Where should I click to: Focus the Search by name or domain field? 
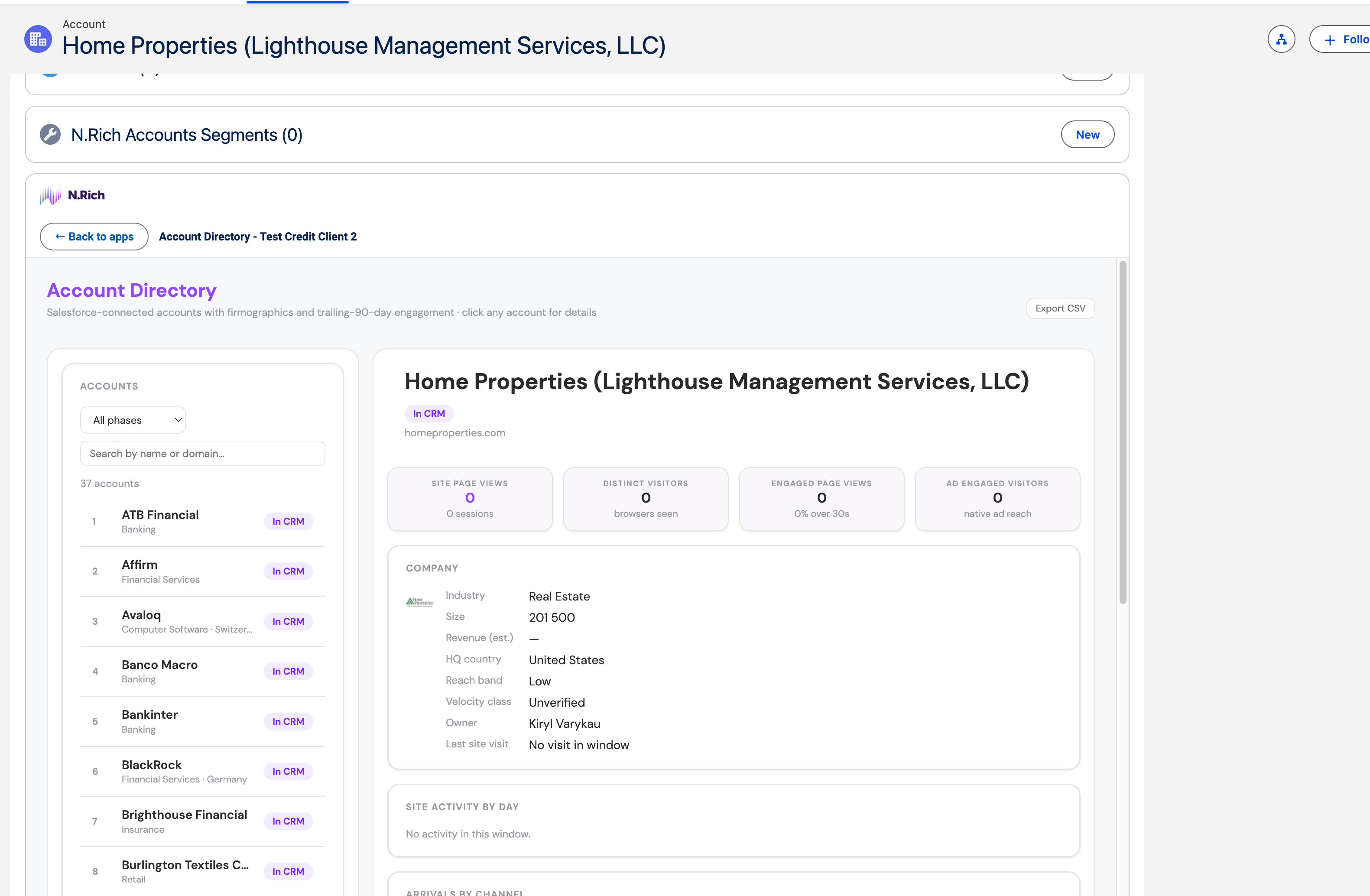click(x=203, y=454)
